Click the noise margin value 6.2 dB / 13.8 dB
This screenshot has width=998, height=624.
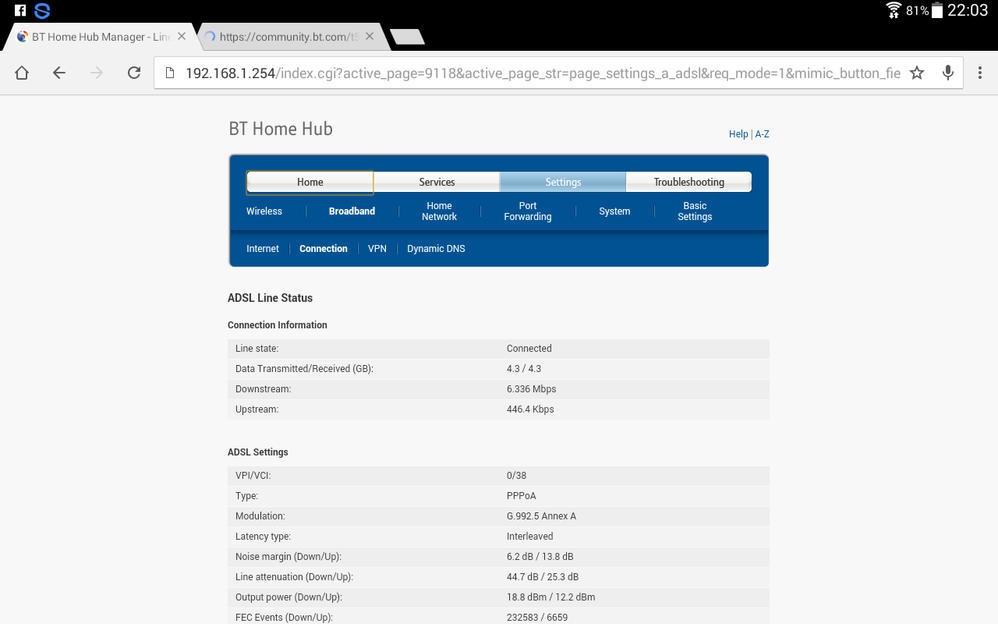540,557
